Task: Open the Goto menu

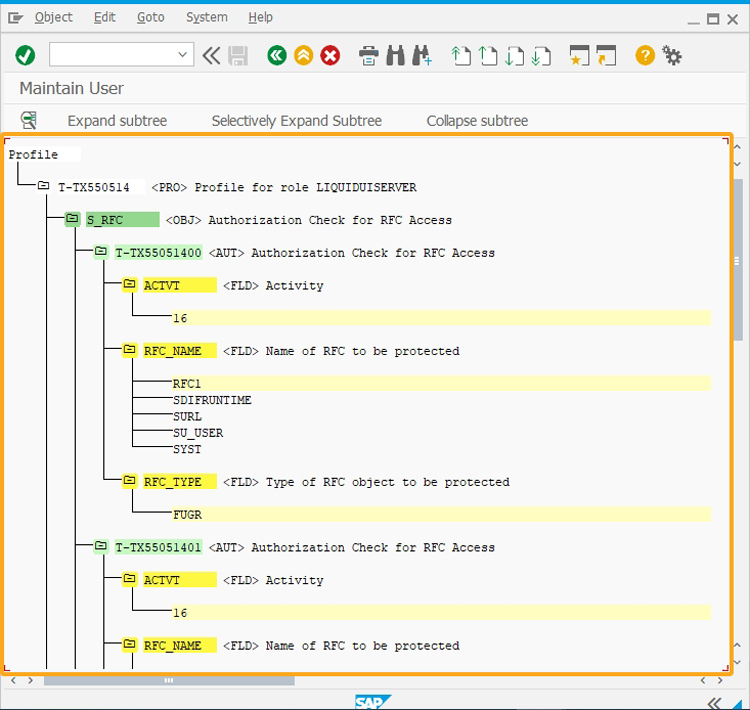Action: click(151, 18)
